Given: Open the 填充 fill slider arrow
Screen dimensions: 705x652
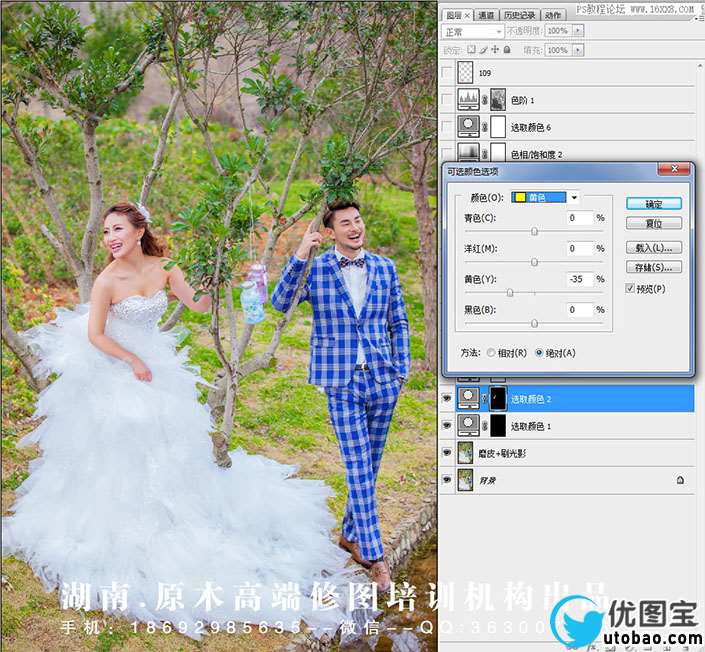Looking at the screenshot, I should 579,49.
